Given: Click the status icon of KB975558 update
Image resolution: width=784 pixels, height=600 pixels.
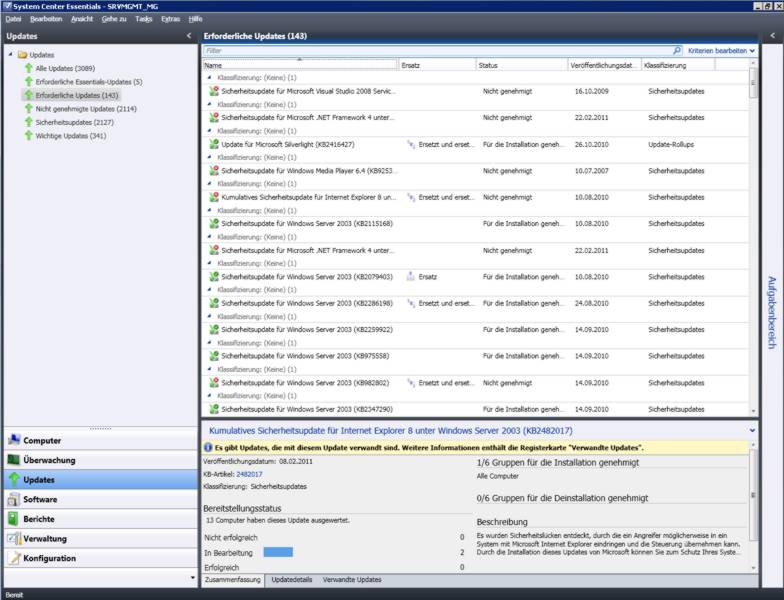Looking at the screenshot, I should [214, 356].
